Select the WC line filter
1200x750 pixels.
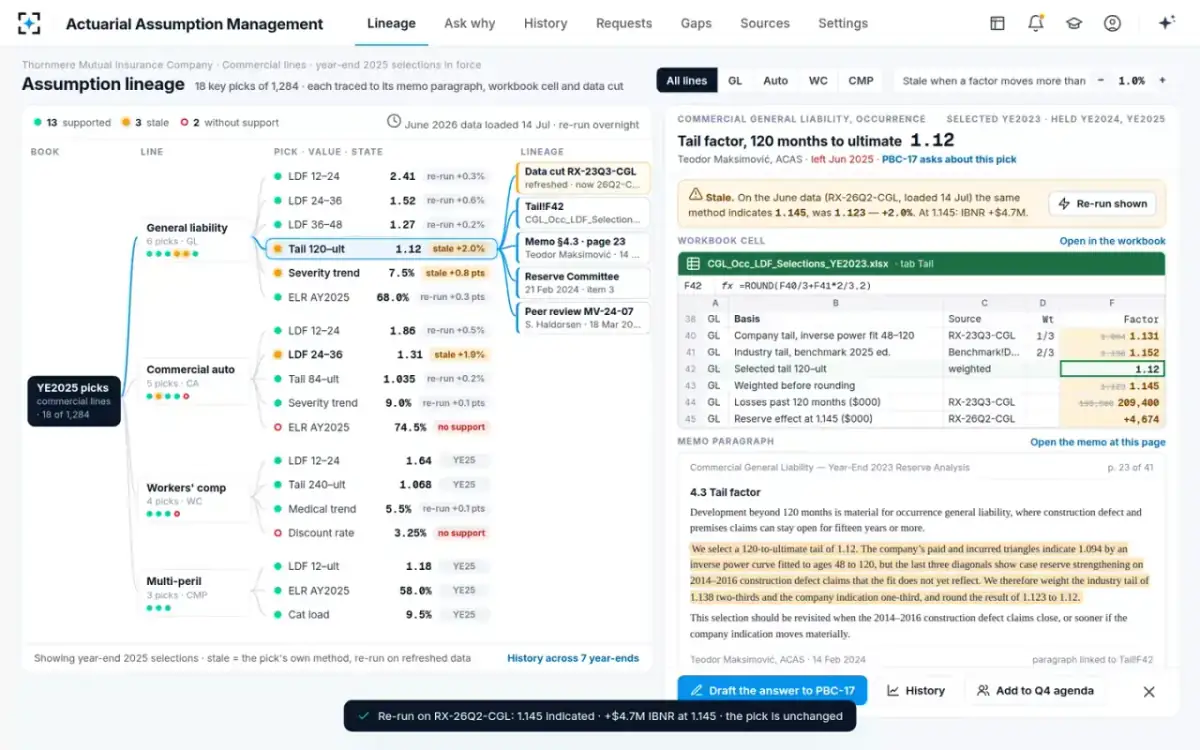tap(818, 81)
